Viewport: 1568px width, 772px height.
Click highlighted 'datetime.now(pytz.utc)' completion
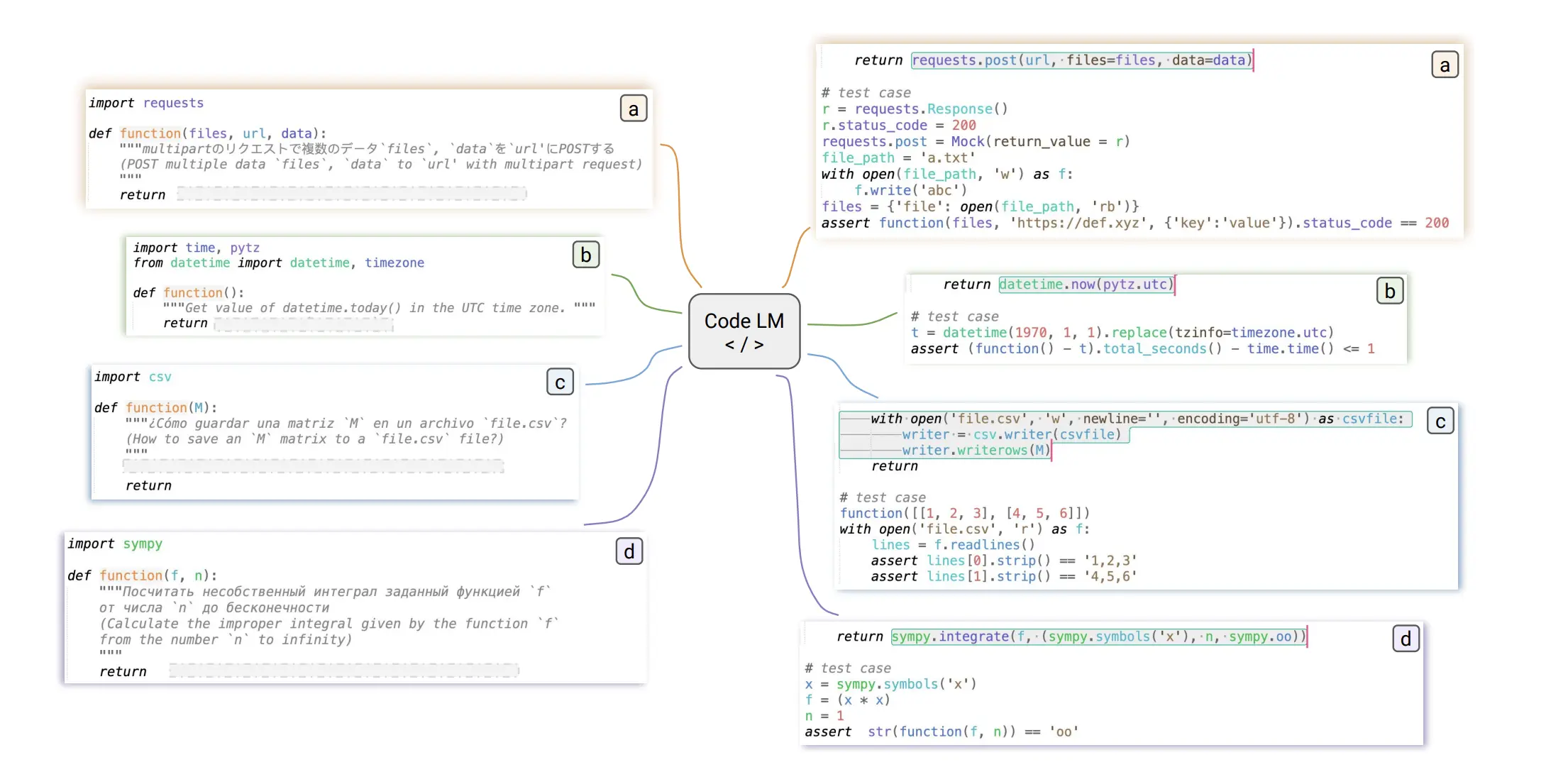[1087, 285]
